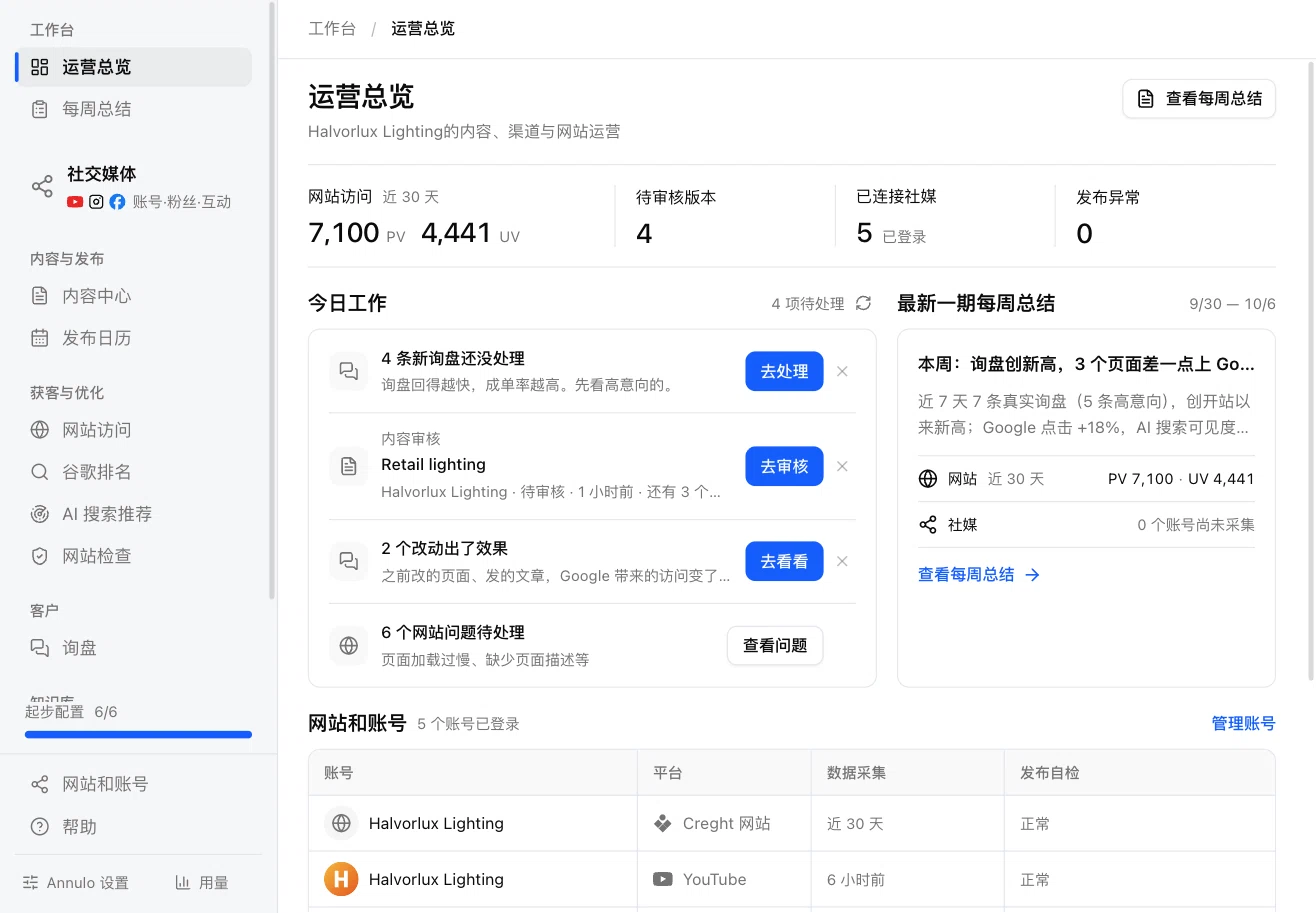Click 管理账号 link
The image size is (1316, 913).
1243,723
